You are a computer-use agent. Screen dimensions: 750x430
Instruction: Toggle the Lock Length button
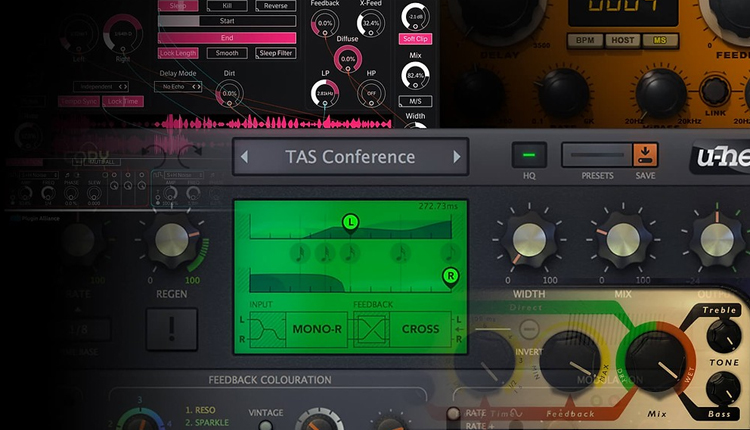[x=178, y=53]
